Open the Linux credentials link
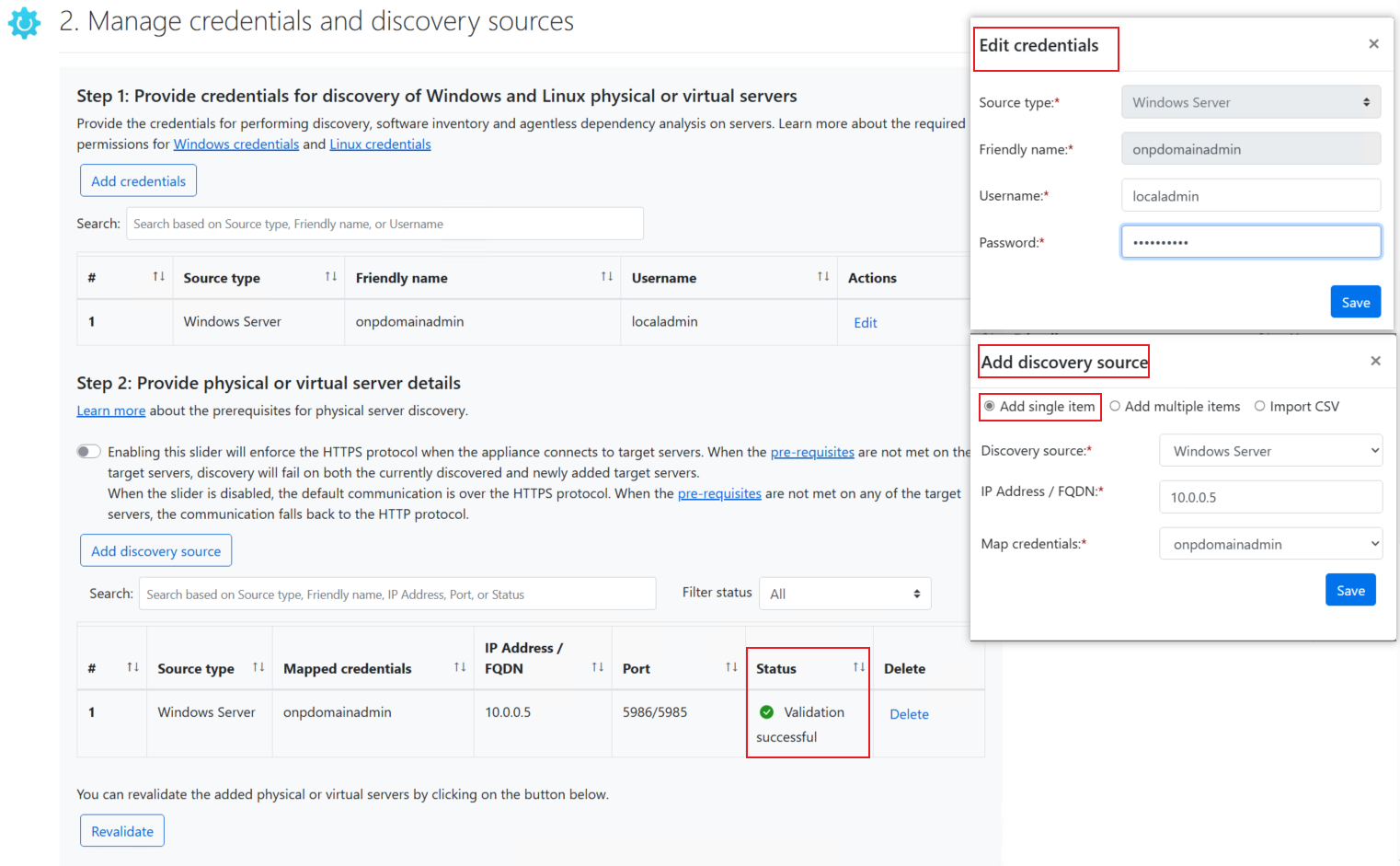This screenshot has height=866, width=1400. (380, 144)
